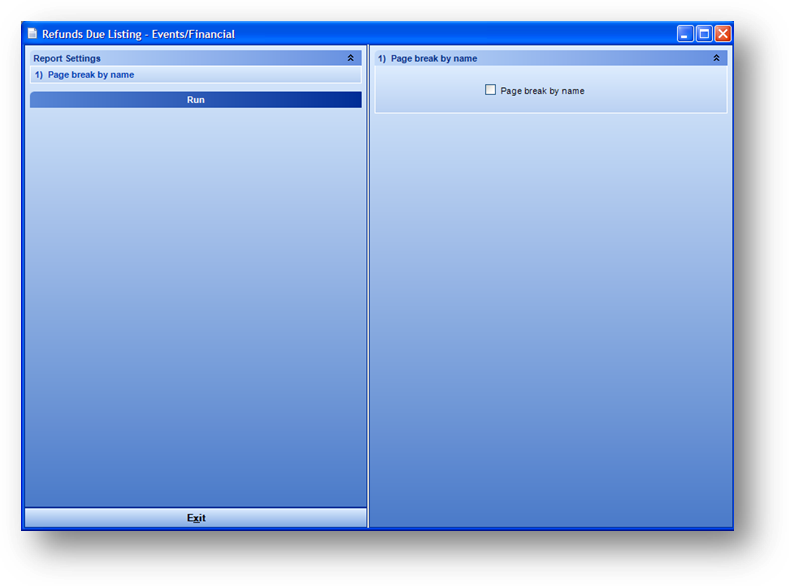Image resolution: width=789 pixels, height=586 pixels.
Task: Click the Exit button
Action: pyautogui.click(x=196, y=518)
